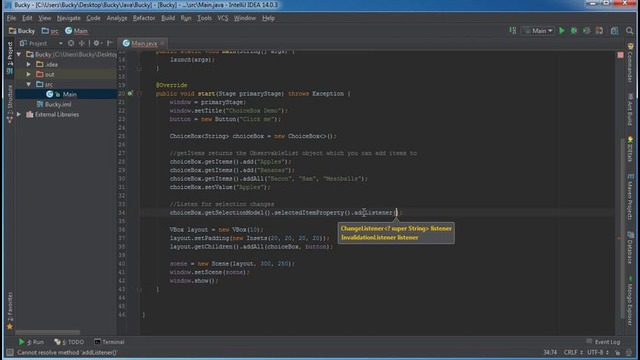Expand the out folder
This screenshot has height=360, width=640.
click(29, 74)
